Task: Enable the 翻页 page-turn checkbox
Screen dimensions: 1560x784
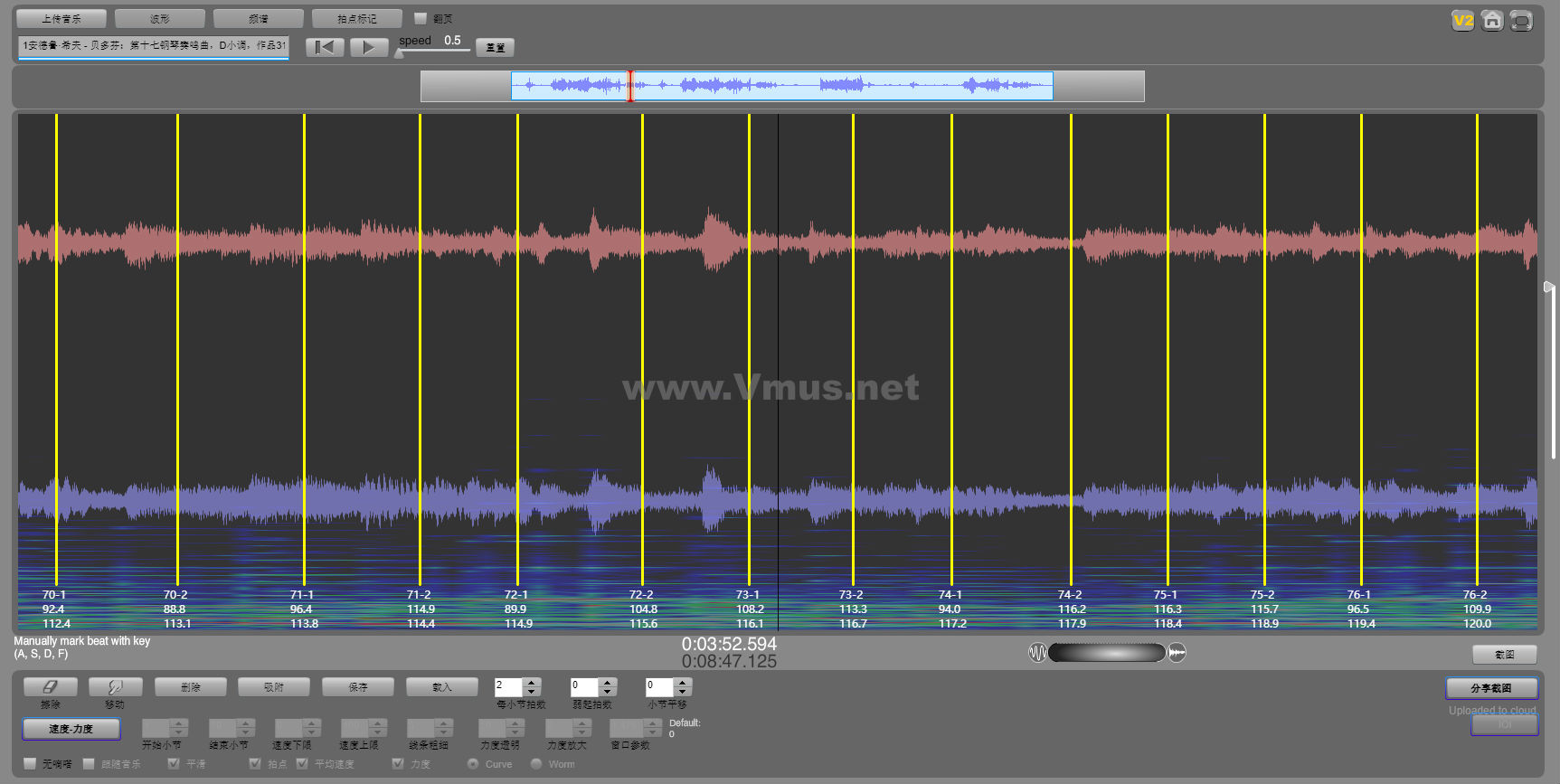Action: tap(421, 18)
